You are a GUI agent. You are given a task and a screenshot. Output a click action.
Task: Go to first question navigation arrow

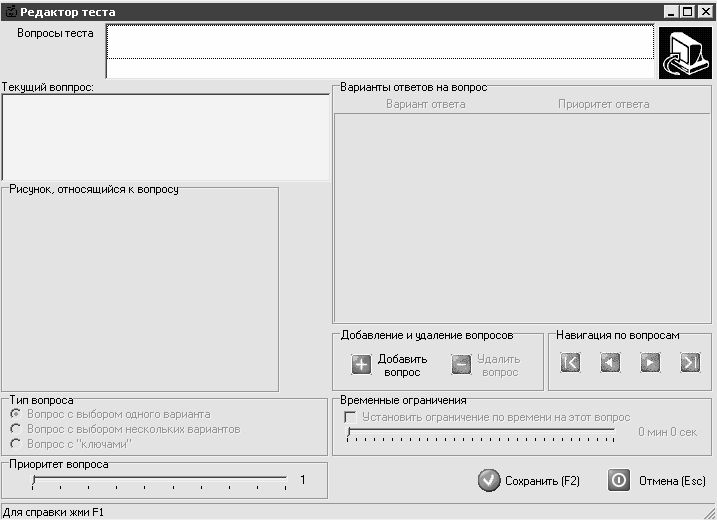click(570, 363)
